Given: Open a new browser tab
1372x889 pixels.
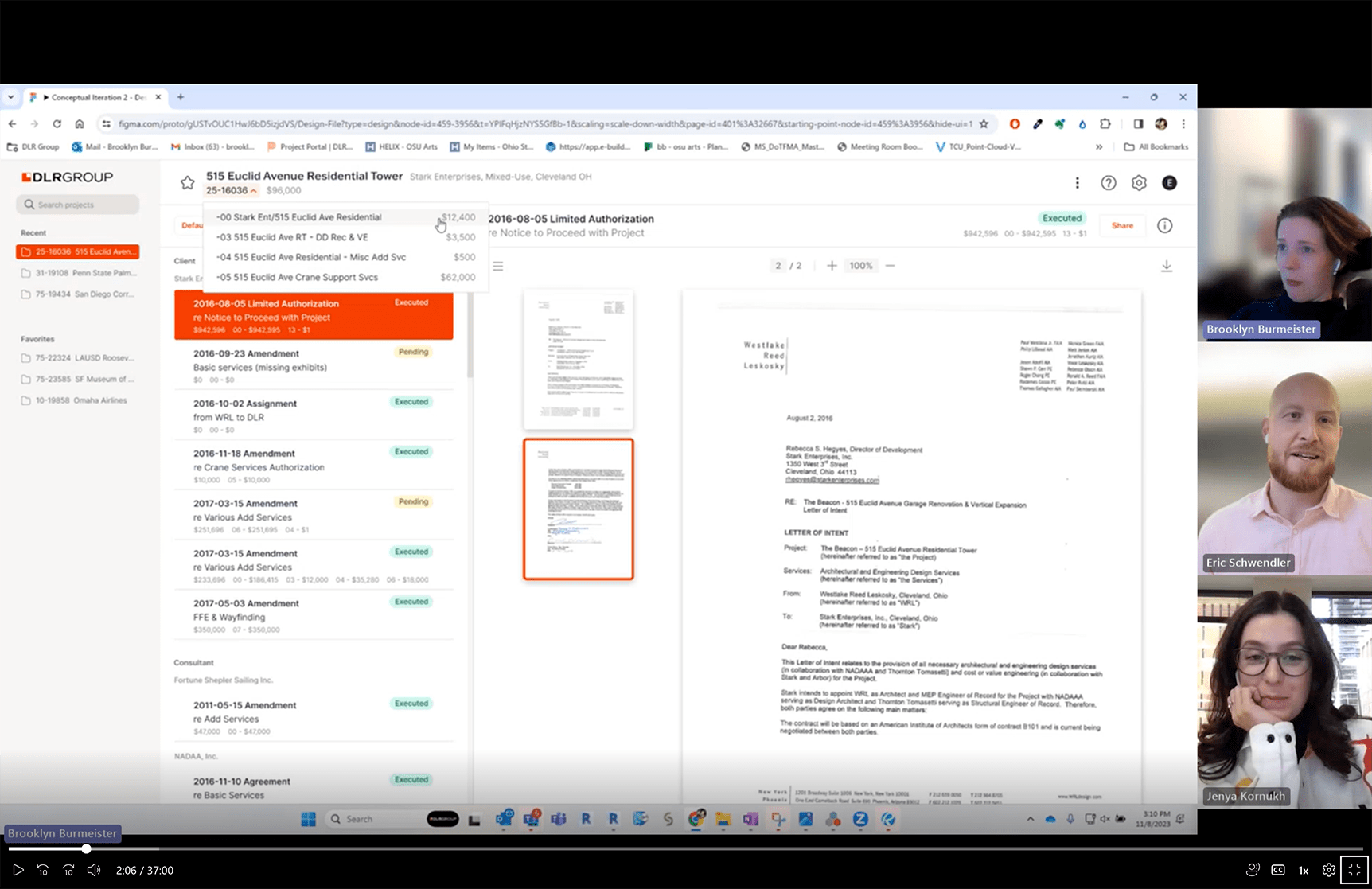Looking at the screenshot, I should click(x=181, y=97).
